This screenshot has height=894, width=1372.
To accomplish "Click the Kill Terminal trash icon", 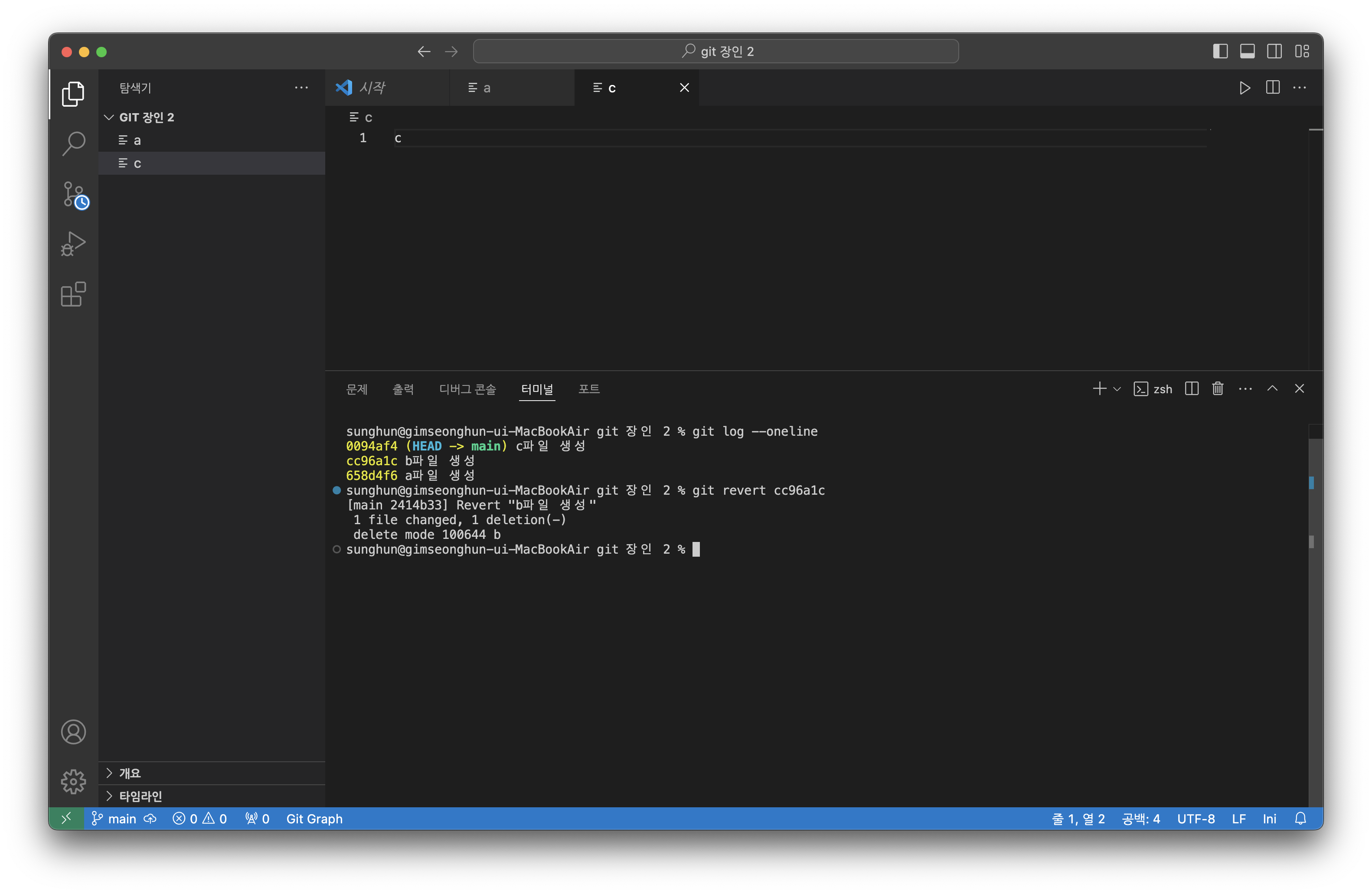I will tap(1218, 389).
